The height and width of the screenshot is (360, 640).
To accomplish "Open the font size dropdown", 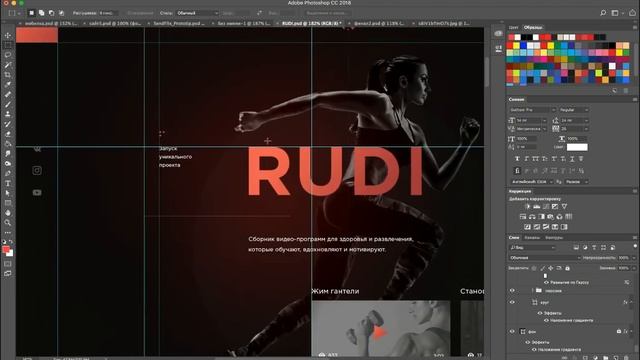I will [x=531, y=121].
